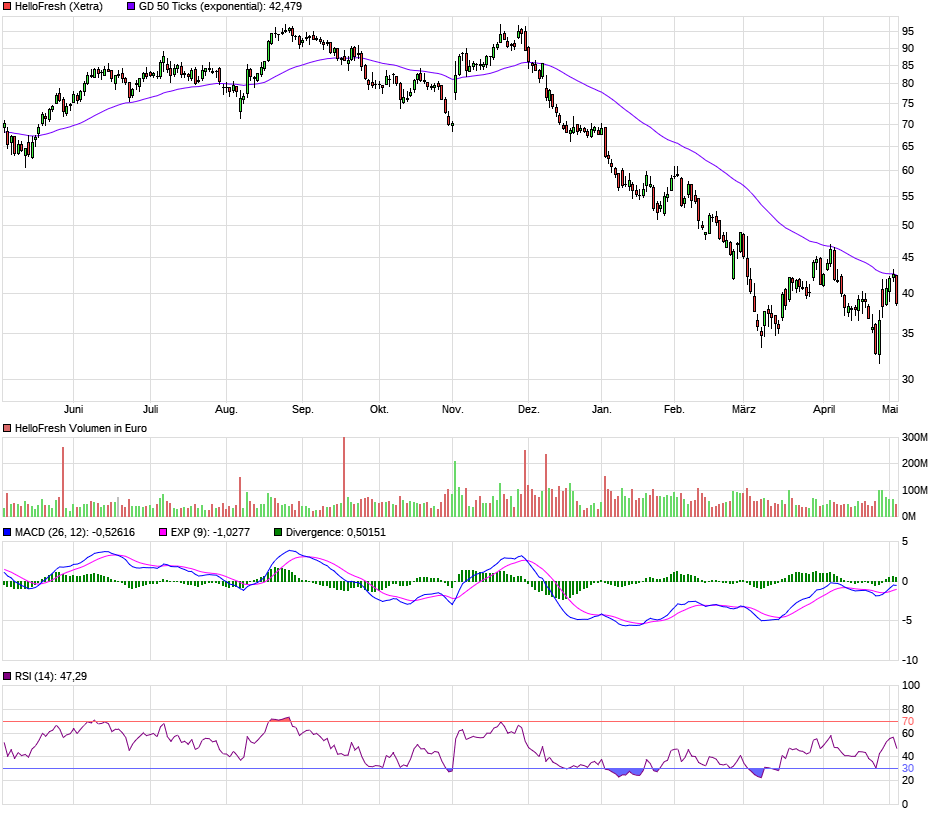The height and width of the screenshot is (814, 940).
Task: Click the 100M volume axis label
Action: [915, 490]
